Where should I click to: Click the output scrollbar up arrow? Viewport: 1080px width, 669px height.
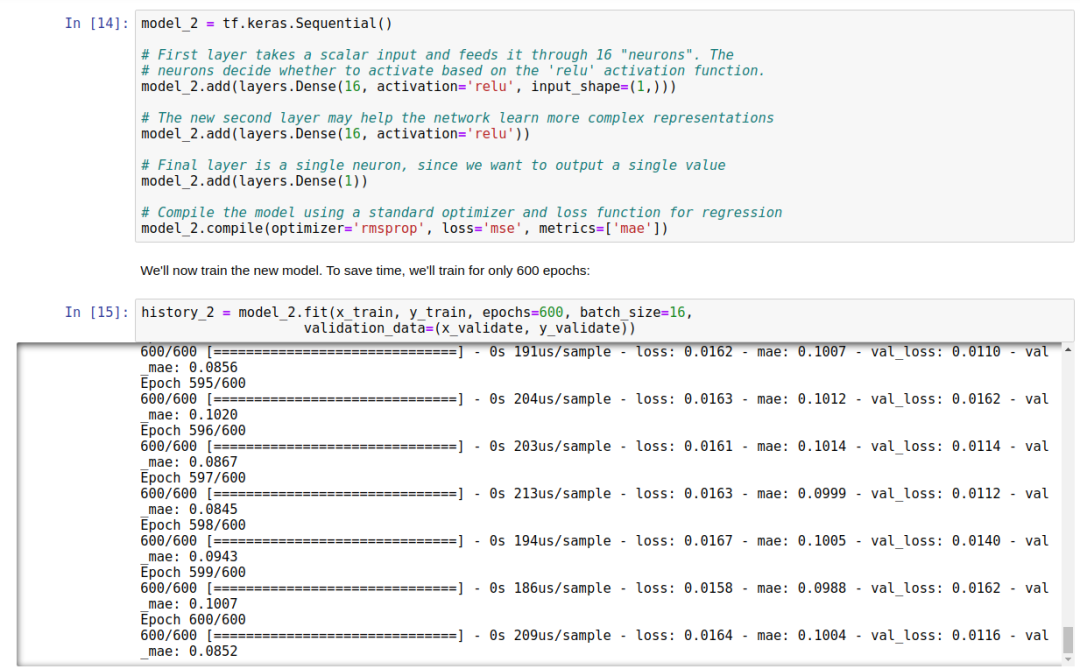coord(1067,350)
